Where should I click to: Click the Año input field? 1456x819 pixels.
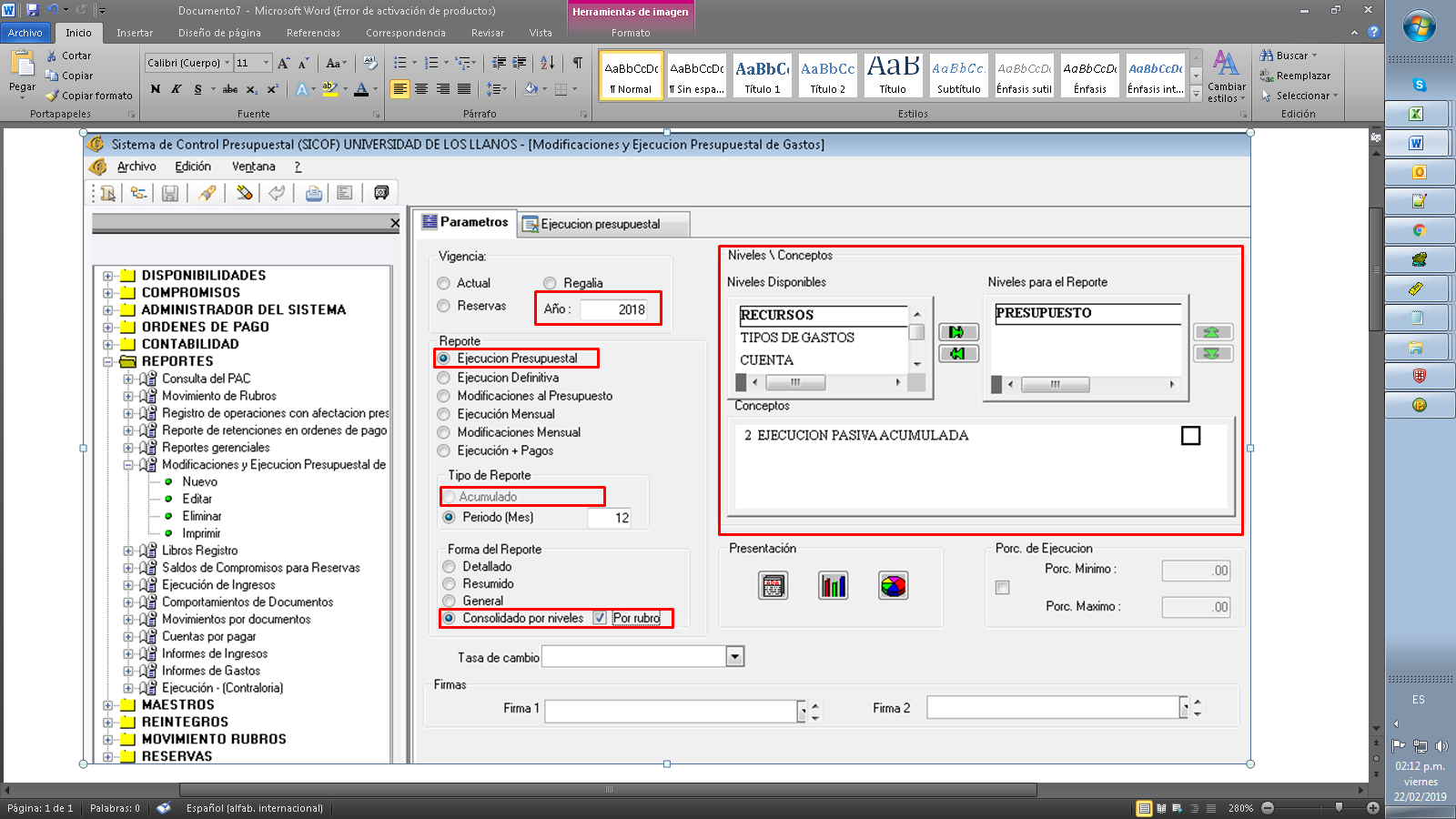613,309
